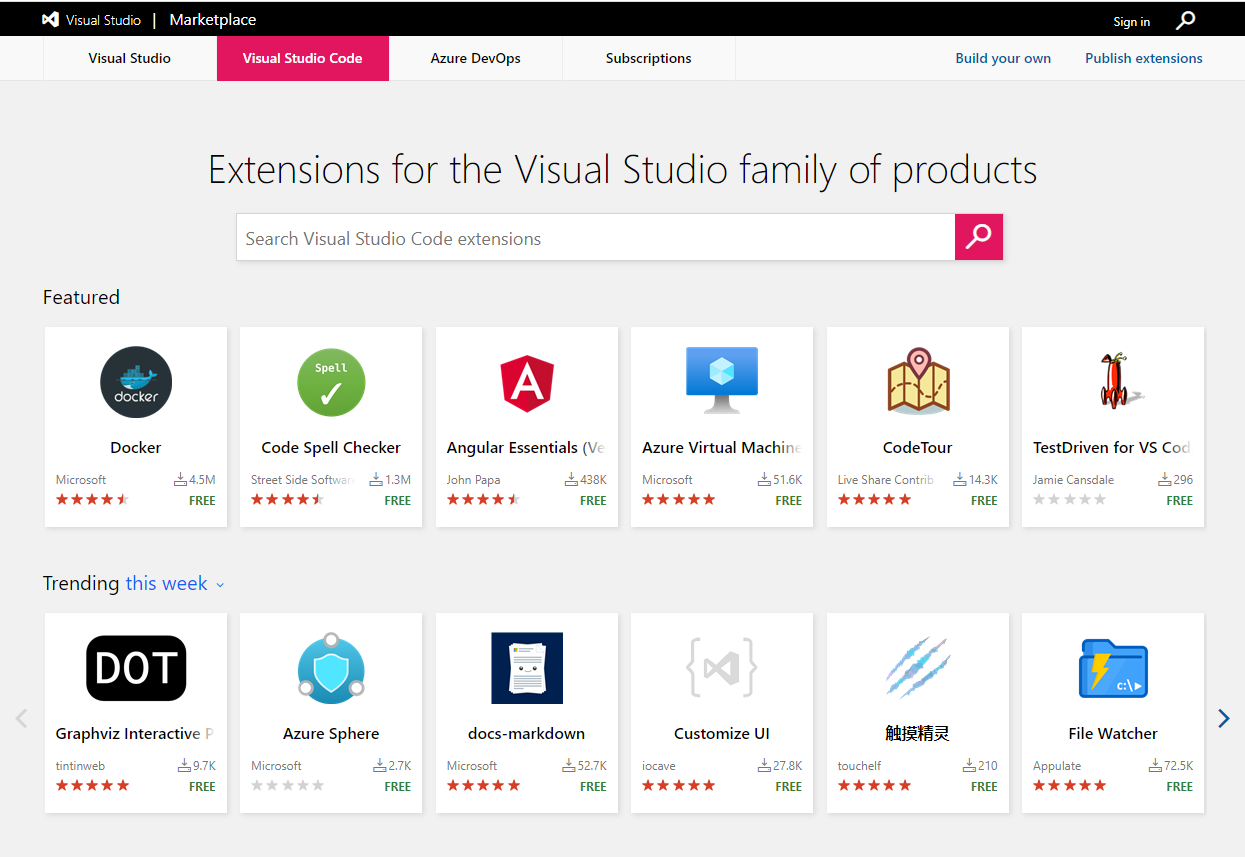The width and height of the screenshot is (1245, 857).
Task: Open the Azure Virtual Machines monitor icon
Action: (722, 380)
